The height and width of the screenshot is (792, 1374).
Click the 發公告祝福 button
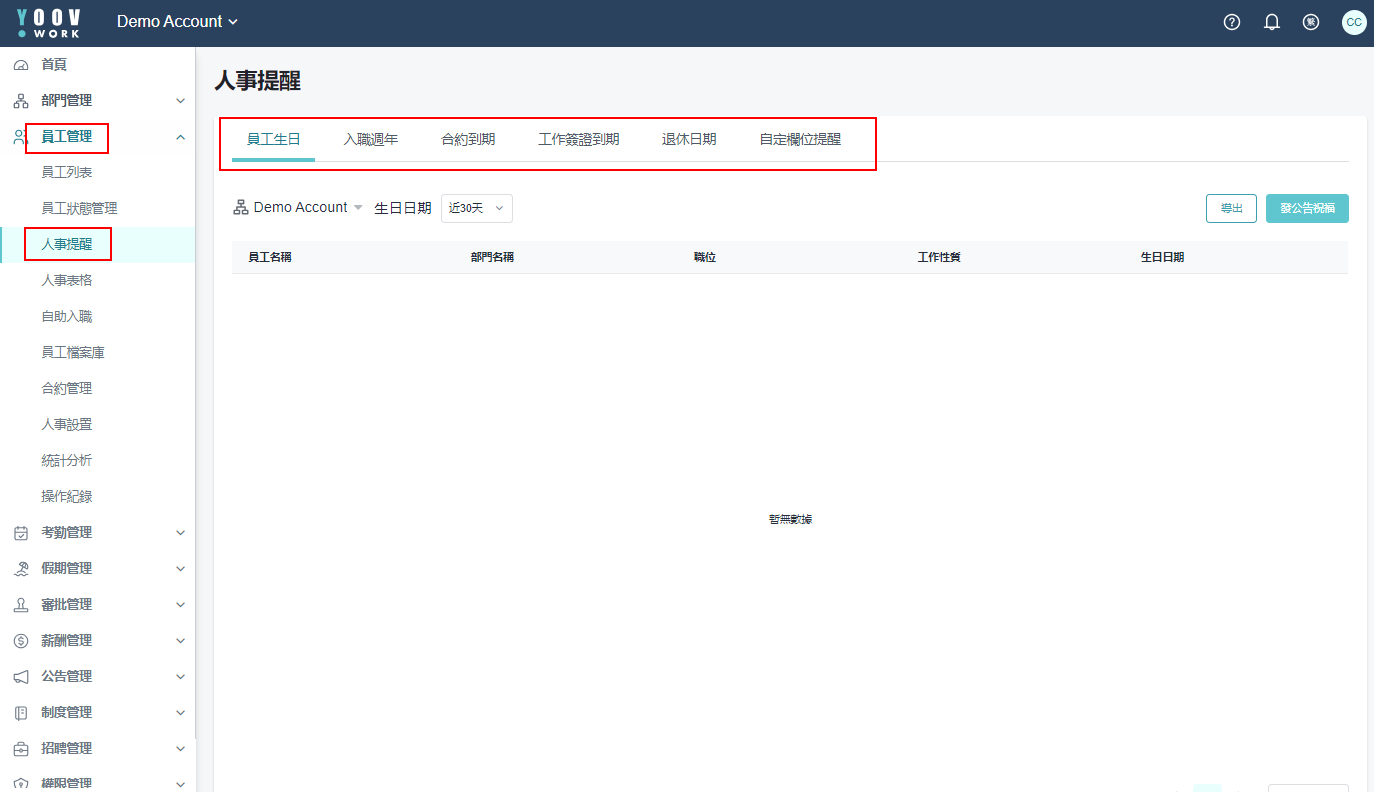click(1307, 208)
